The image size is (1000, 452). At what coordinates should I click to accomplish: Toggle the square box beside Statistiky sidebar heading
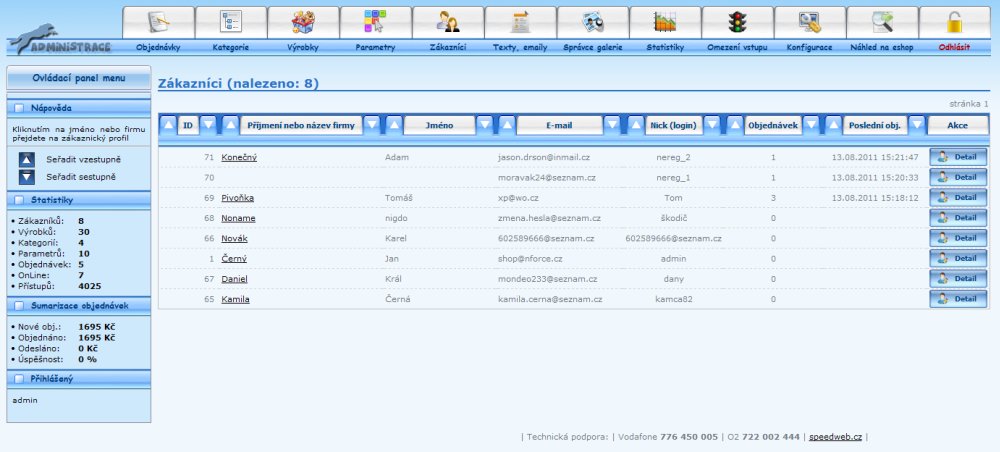18,200
